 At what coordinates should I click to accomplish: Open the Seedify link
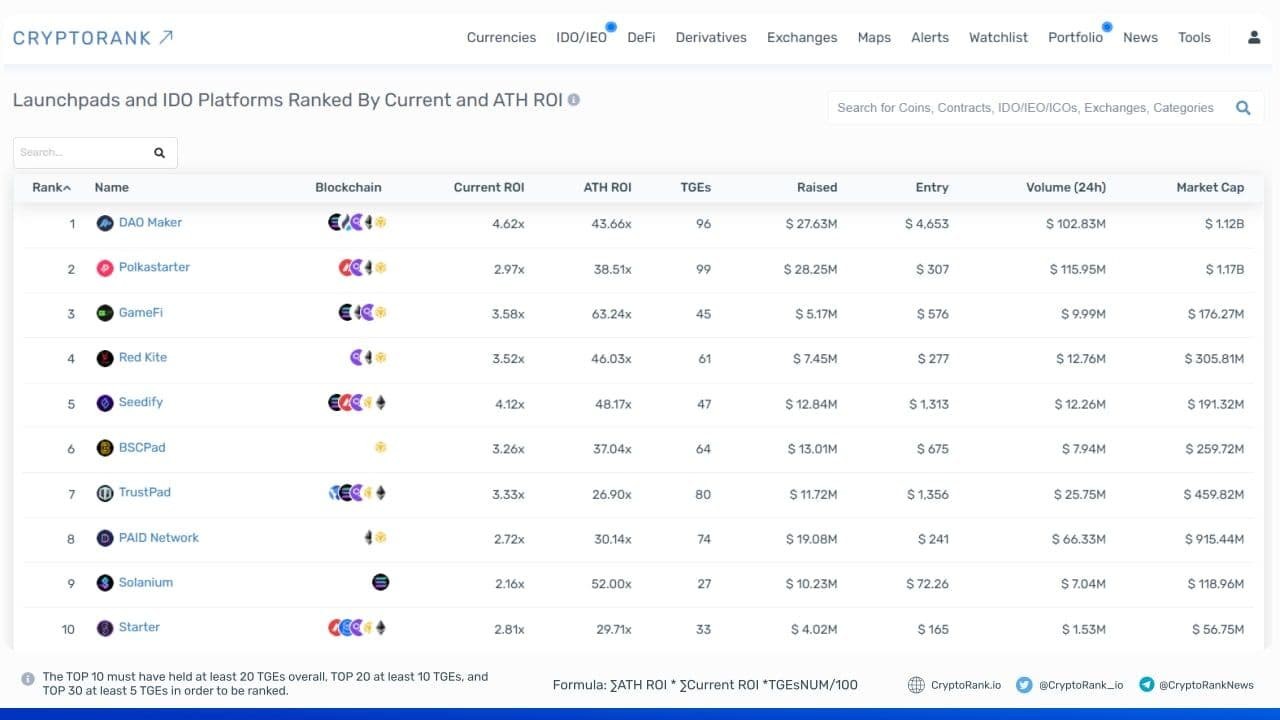point(140,402)
